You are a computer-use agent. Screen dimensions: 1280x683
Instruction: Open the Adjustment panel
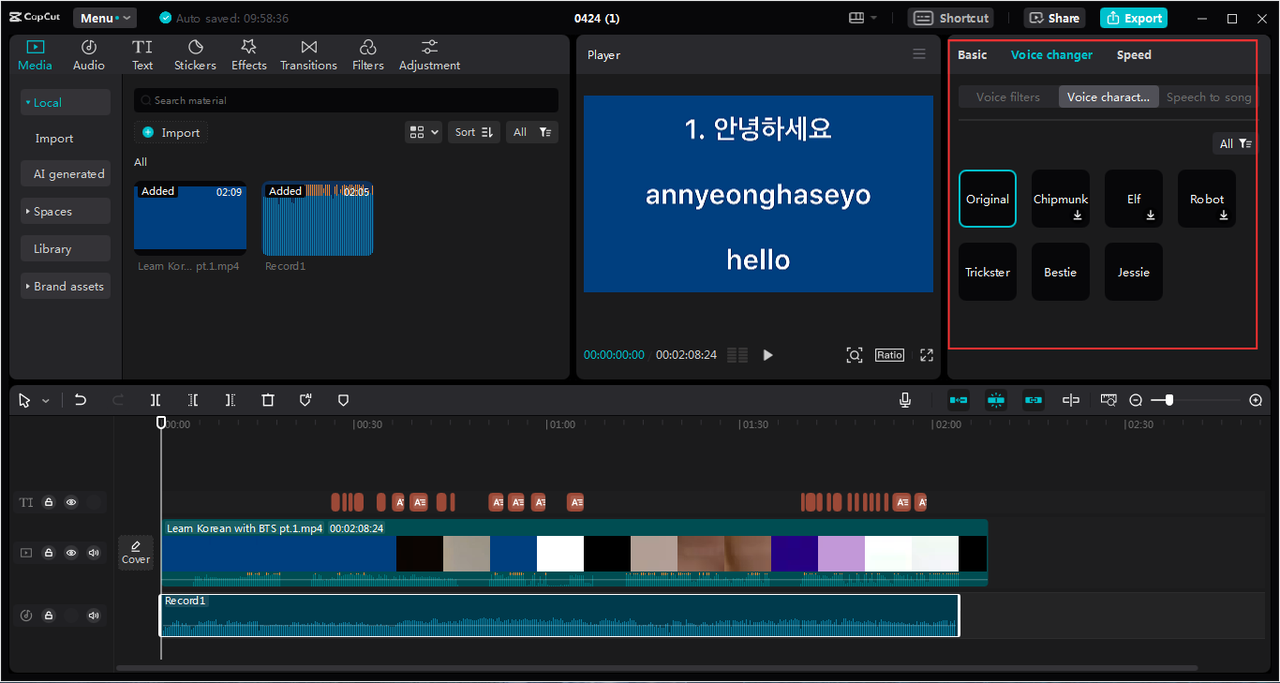[430, 55]
